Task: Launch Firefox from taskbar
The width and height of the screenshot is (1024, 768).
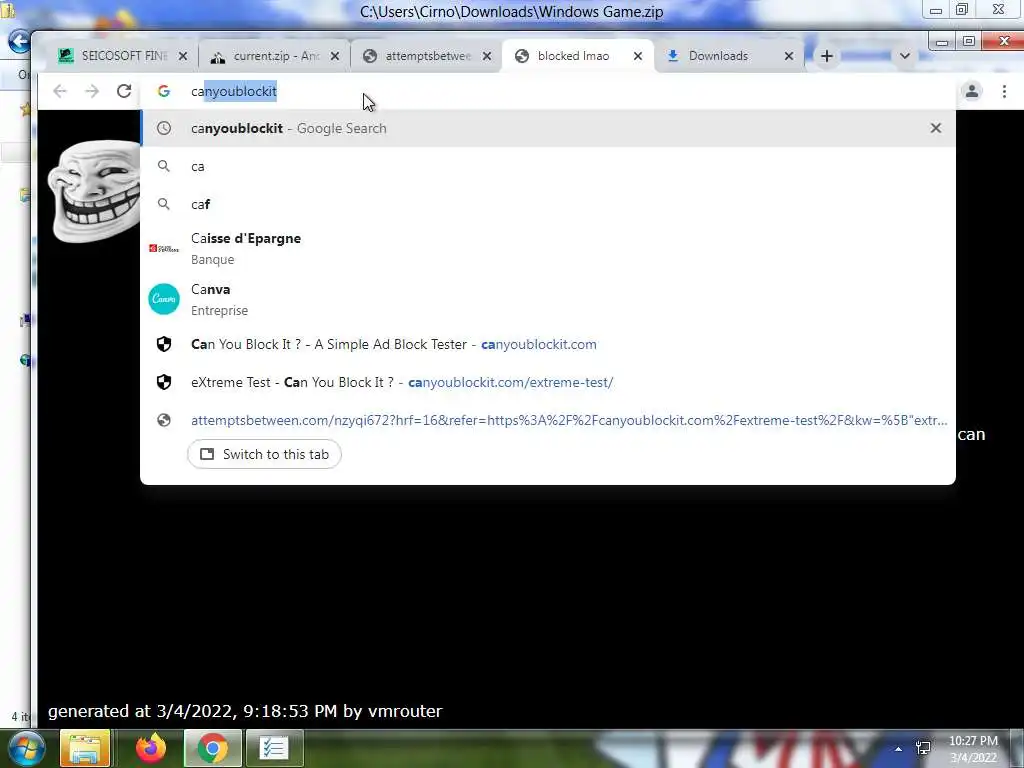Action: 151,748
